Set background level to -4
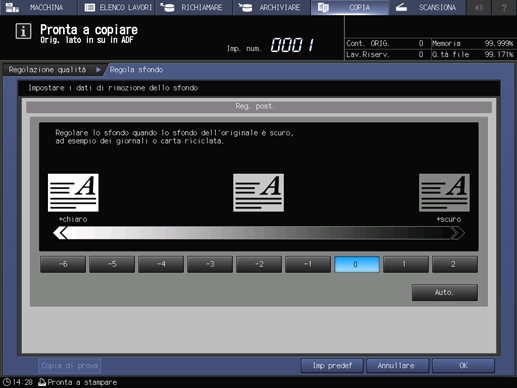The height and width of the screenshot is (388, 517). tap(161, 264)
